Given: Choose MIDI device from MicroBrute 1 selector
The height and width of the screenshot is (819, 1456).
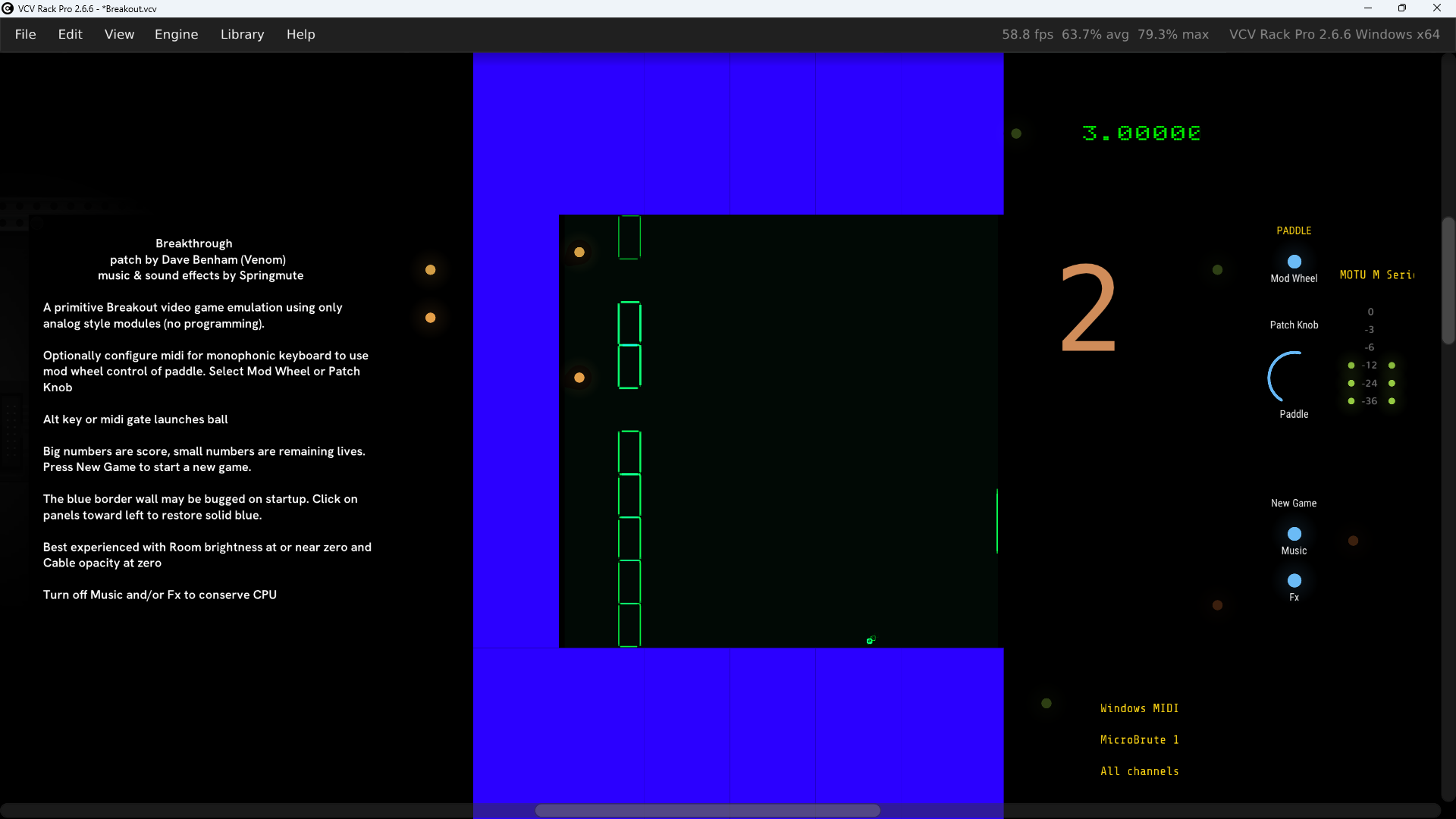Looking at the screenshot, I should point(1139,739).
